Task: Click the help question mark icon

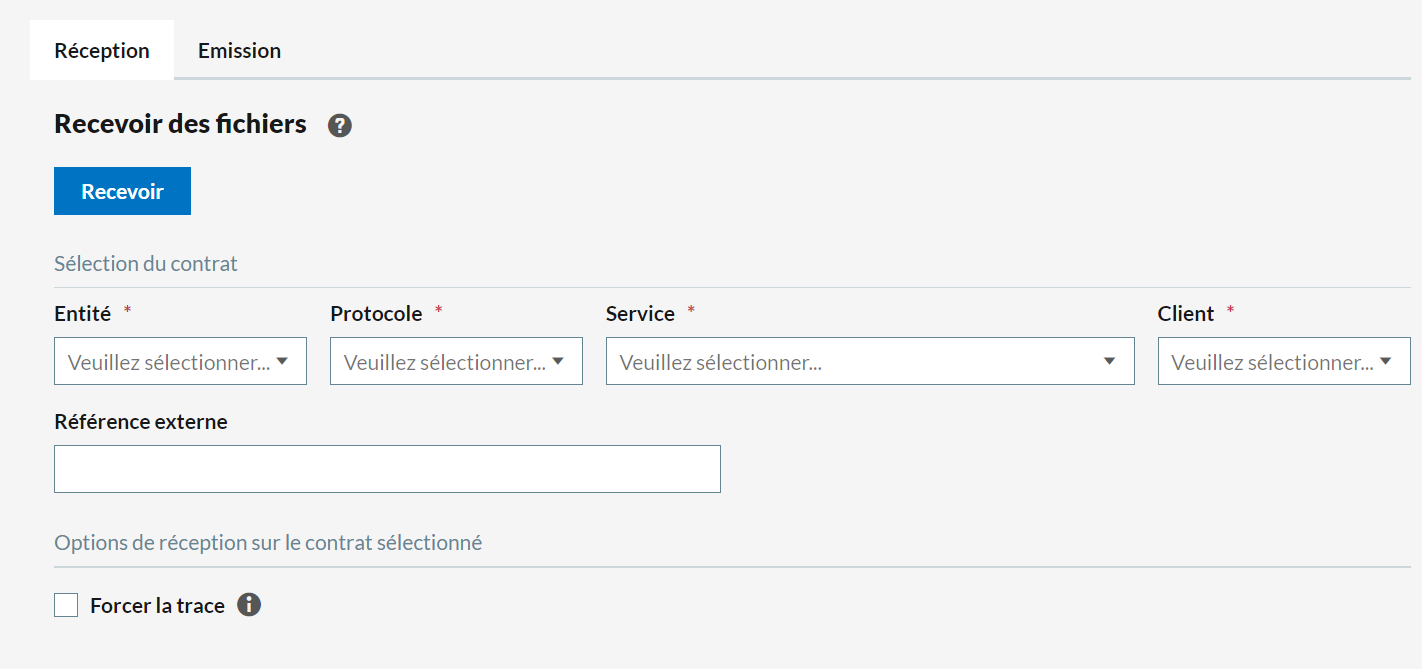Action: coord(340,126)
